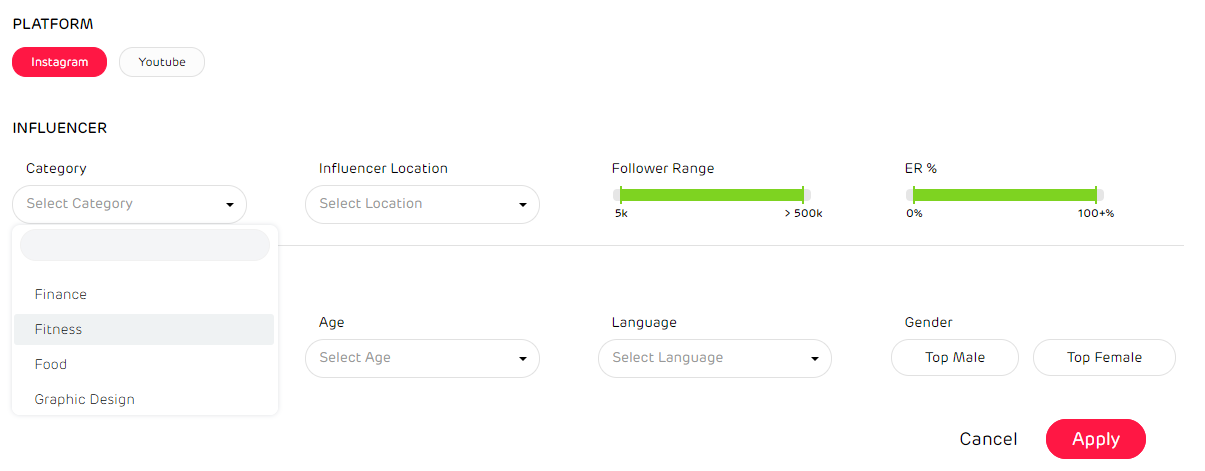Choose Finance from the category list
The width and height of the screenshot is (1205, 471).
click(61, 295)
